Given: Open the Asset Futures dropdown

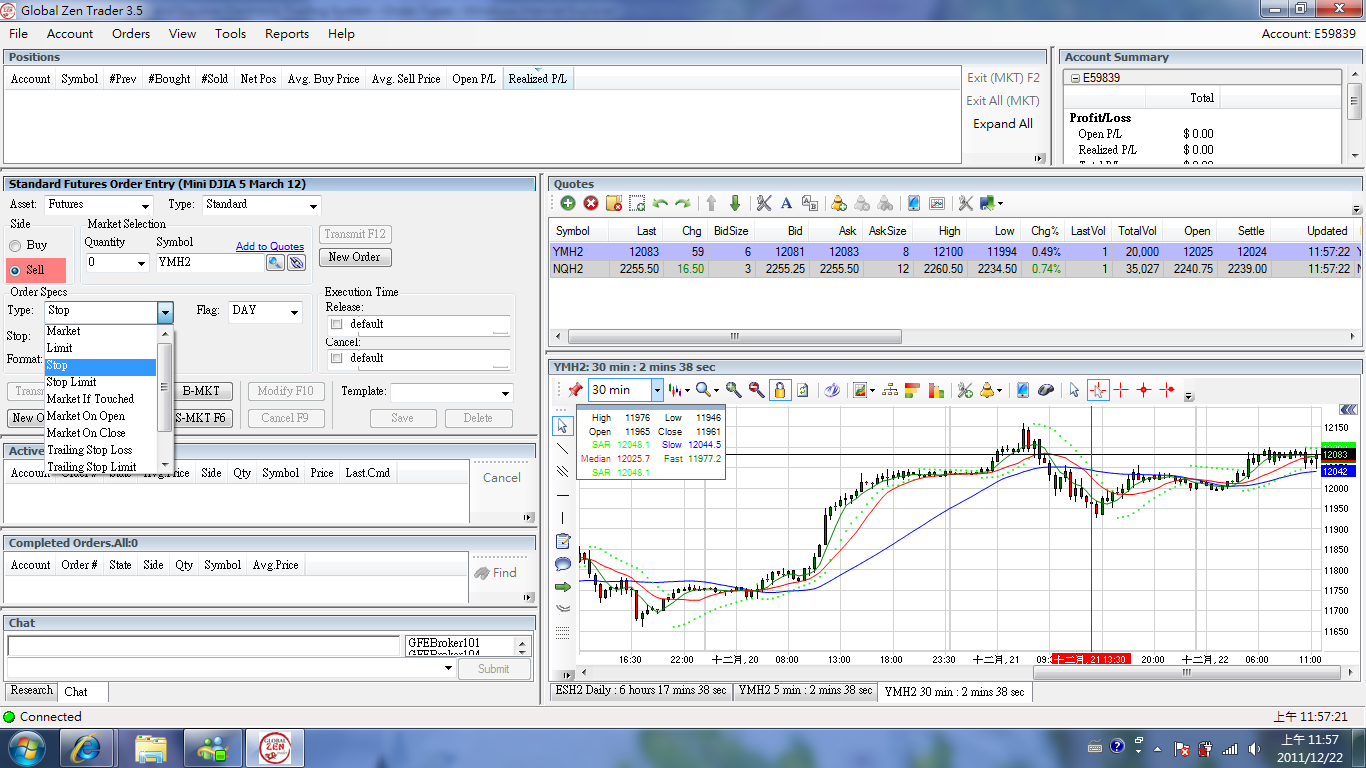Looking at the screenshot, I should click(145, 206).
